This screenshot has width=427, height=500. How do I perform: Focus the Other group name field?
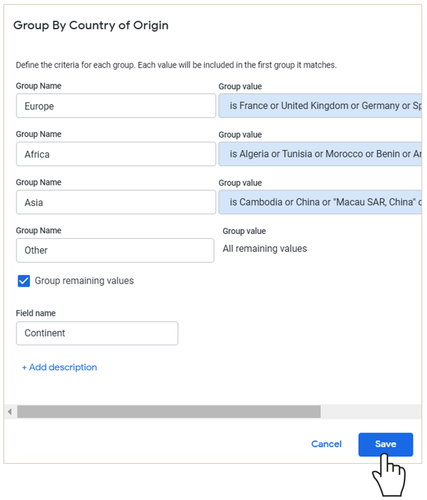click(115, 250)
